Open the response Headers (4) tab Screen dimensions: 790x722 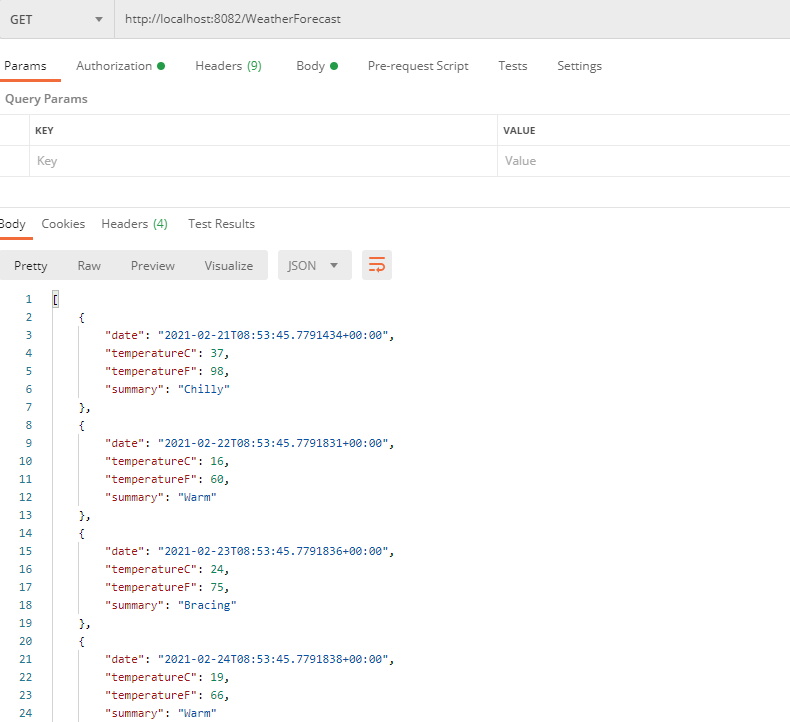[134, 224]
